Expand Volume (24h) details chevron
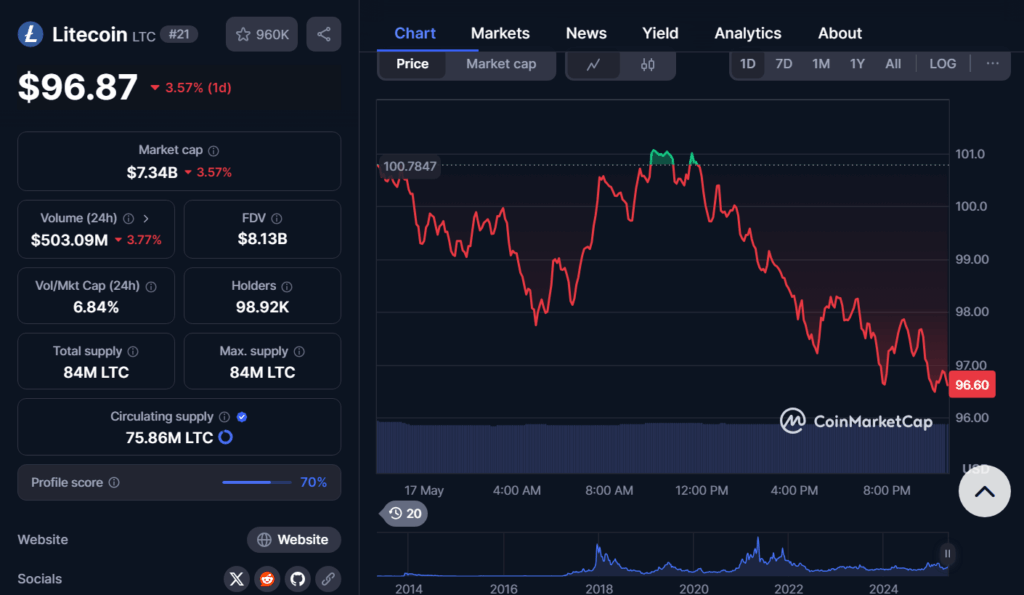 click(x=146, y=218)
